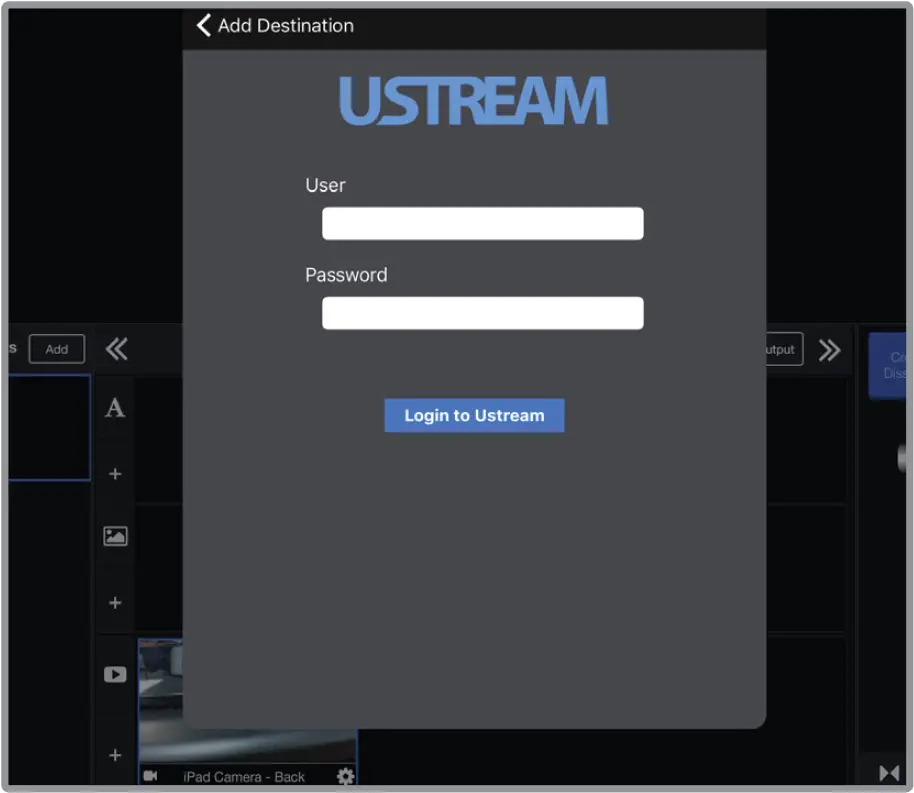Go back from the Add Destination screen
The width and height of the screenshot is (914, 793).
(x=202, y=25)
